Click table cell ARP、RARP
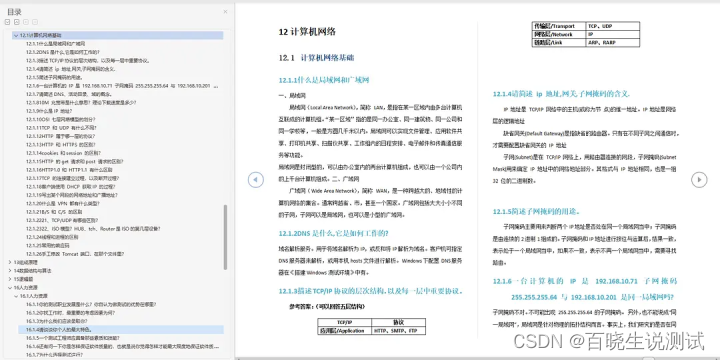This screenshot has width=720, height=360. click(613, 42)
